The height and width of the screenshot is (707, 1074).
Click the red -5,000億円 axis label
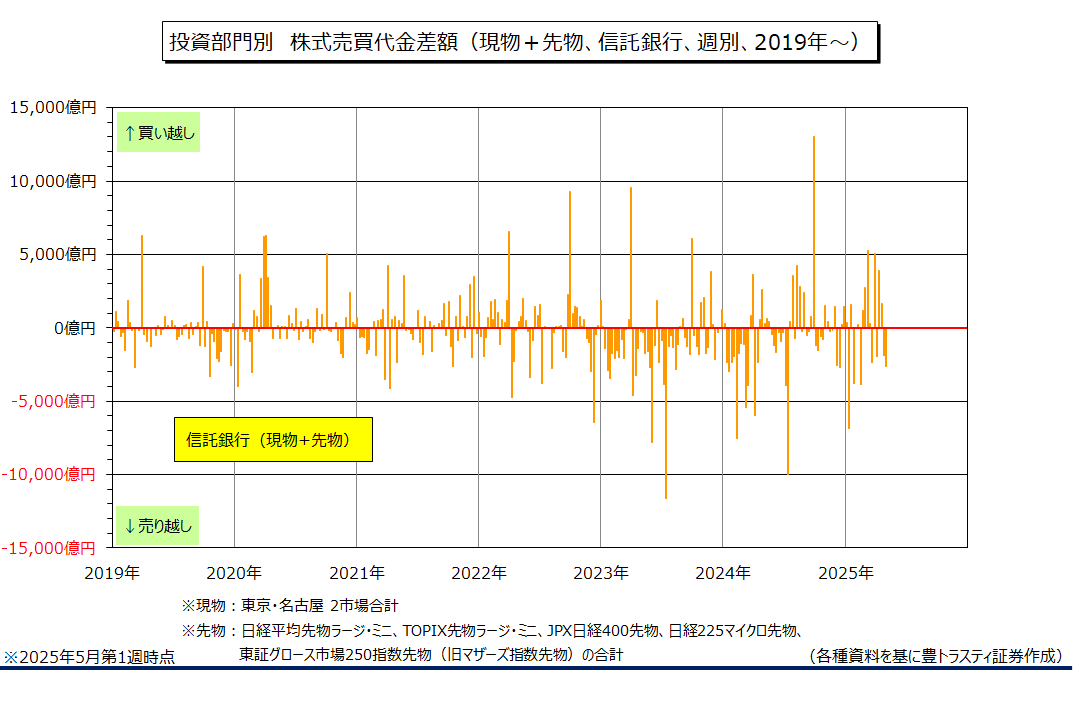(x=53, y=401)
